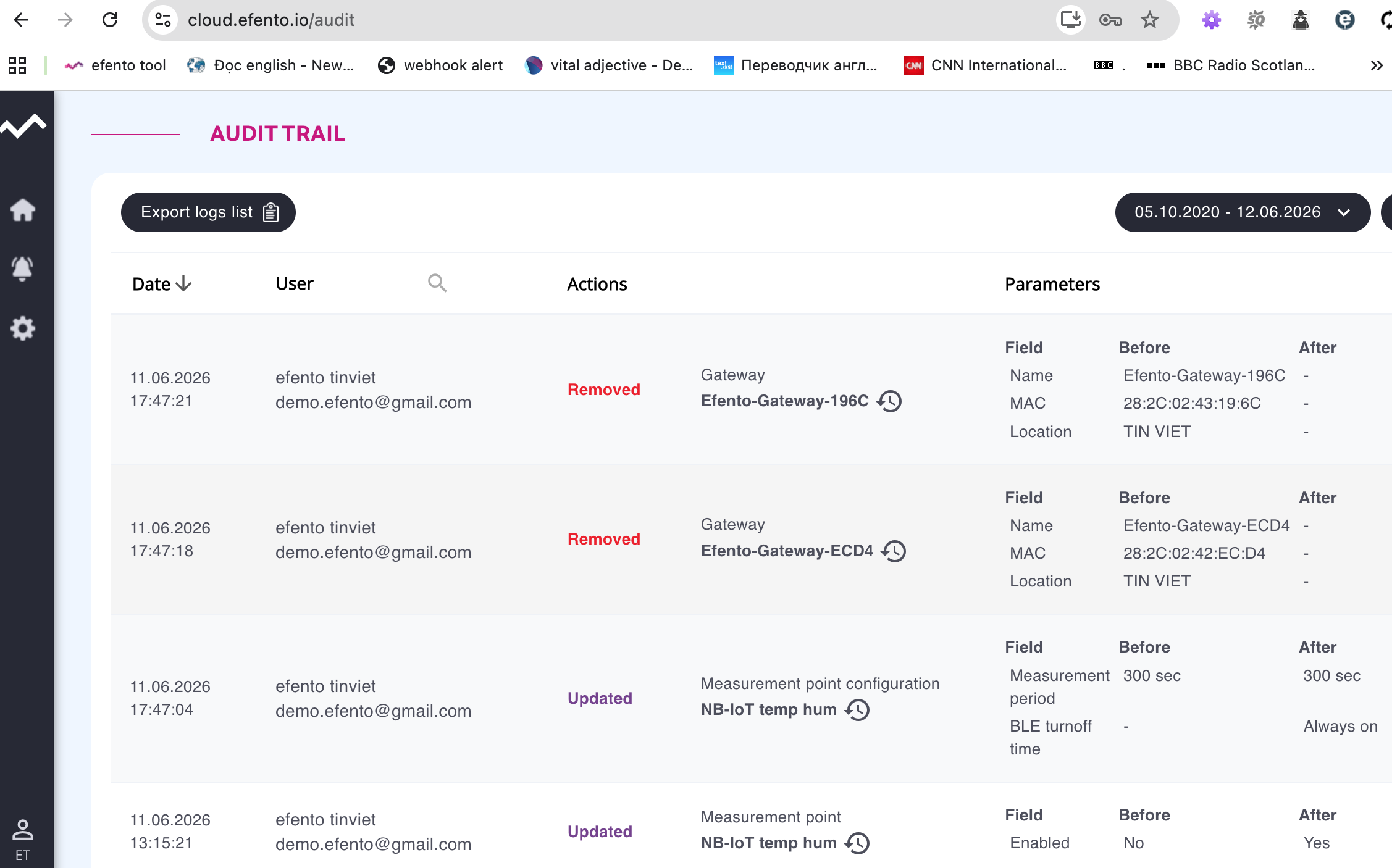
Task: Click the date 11.06.2026 13:15:21
Action: click(170, 832)
